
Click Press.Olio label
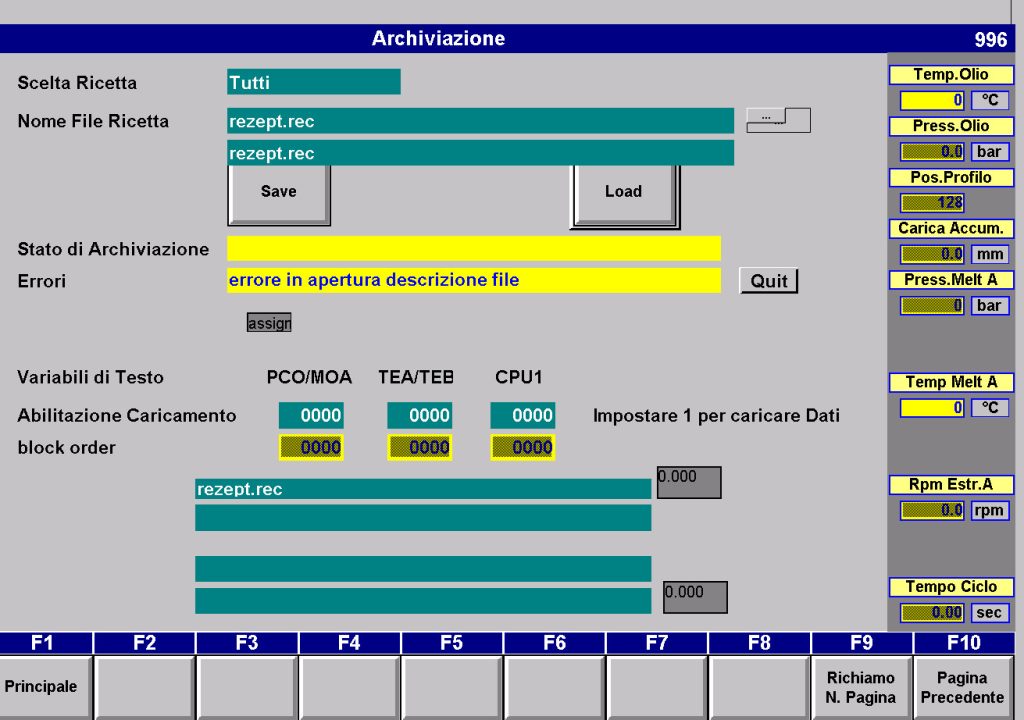tap(951, 126)
